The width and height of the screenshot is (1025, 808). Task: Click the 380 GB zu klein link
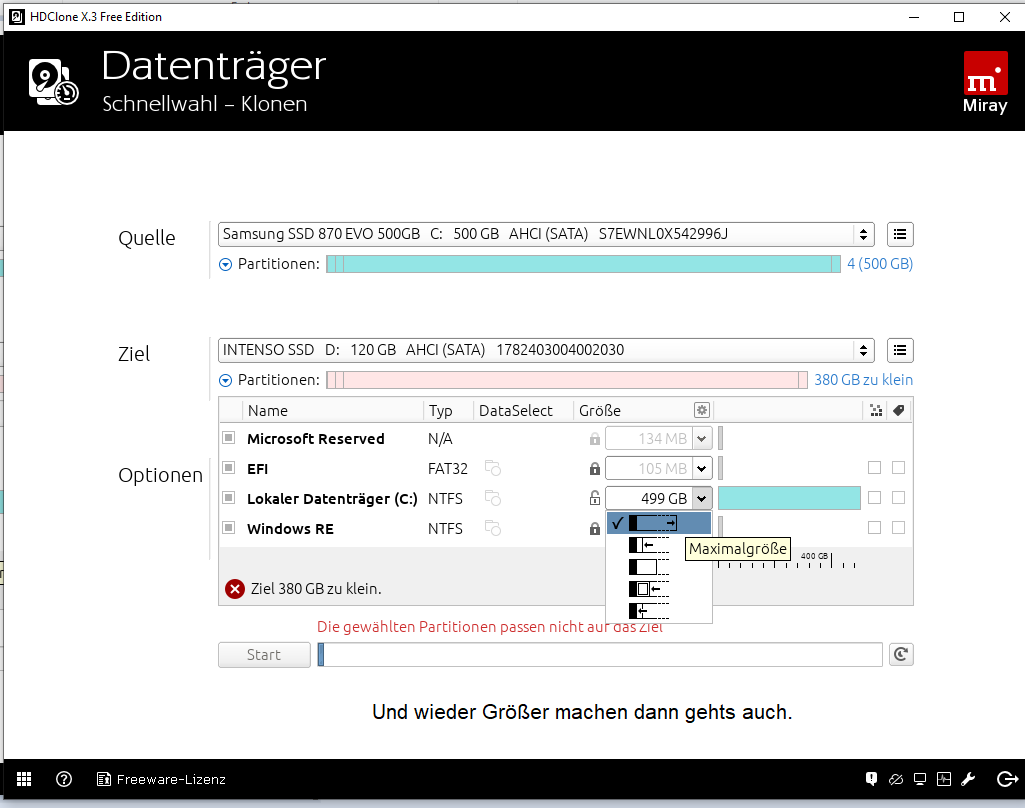click(864, 380)
